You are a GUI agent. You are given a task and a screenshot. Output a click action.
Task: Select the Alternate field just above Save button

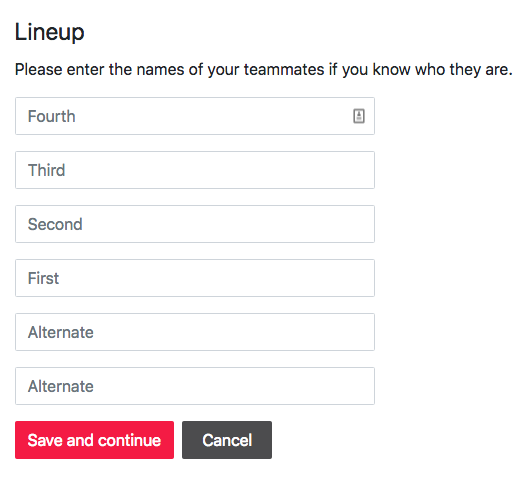(x=195, y=386)
